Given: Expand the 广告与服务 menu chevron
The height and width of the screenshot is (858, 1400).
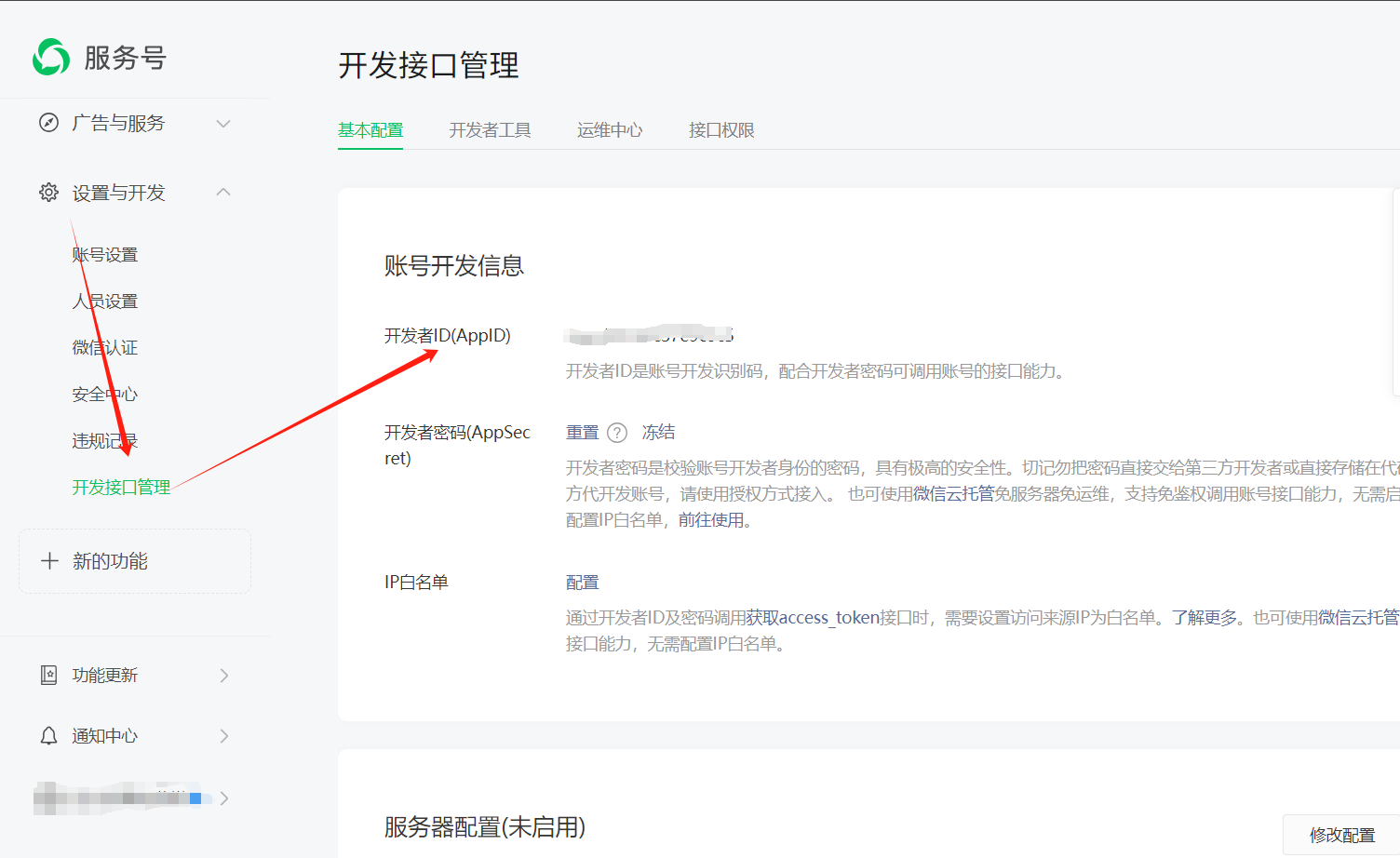Looking at the screenshot, I should 223,123.
